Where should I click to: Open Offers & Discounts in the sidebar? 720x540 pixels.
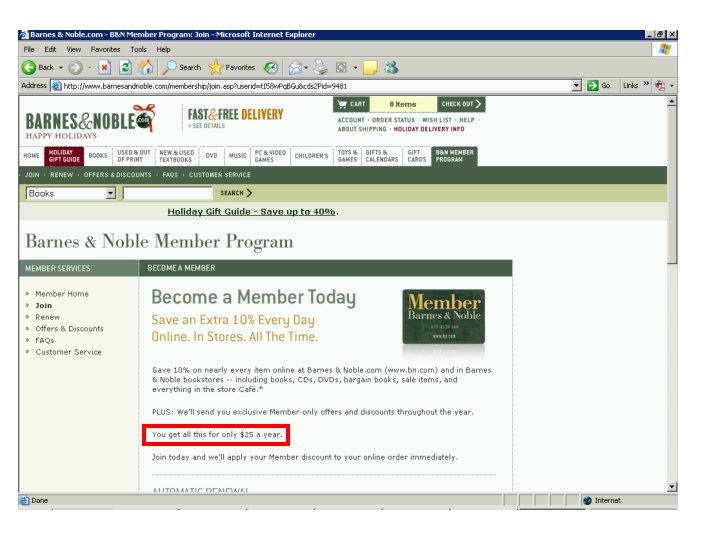click(69, 329)
